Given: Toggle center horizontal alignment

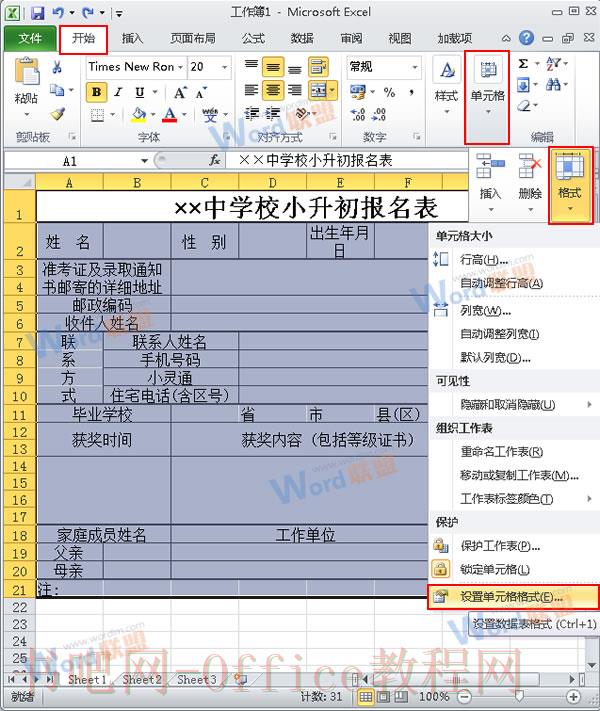Looking at the screenshot, I should [x=273, y=90].
